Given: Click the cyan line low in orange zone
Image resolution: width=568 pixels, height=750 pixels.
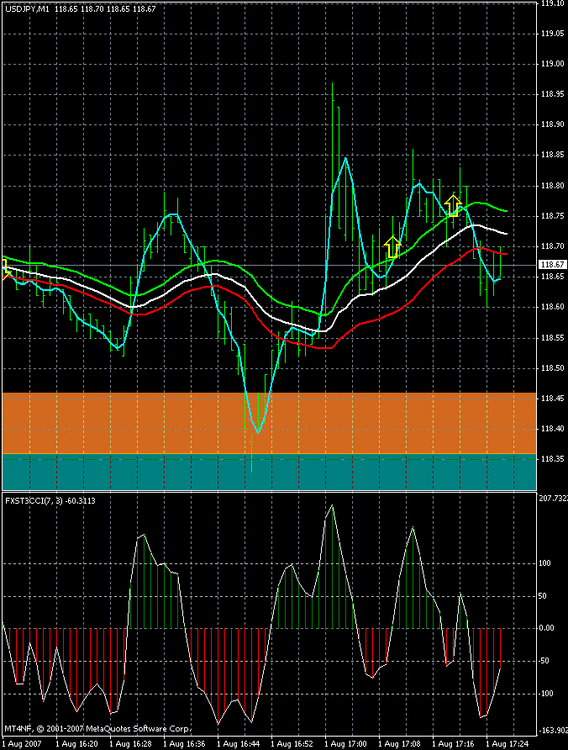Looking at the screenshot, I should pyautogui.click(x=258, y=432).
